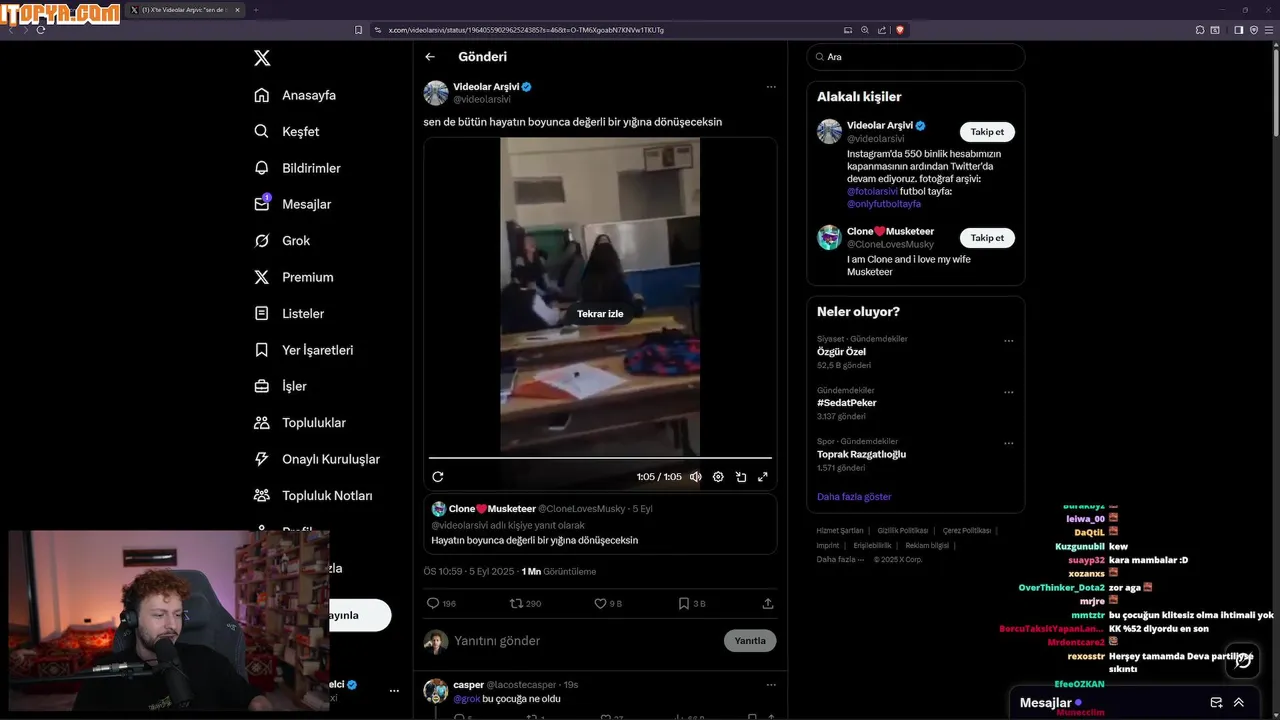Click the Topluluk Notları icon
This screenshot has width=1280, height=720.
pyautogui.click(x=262, y=495)
